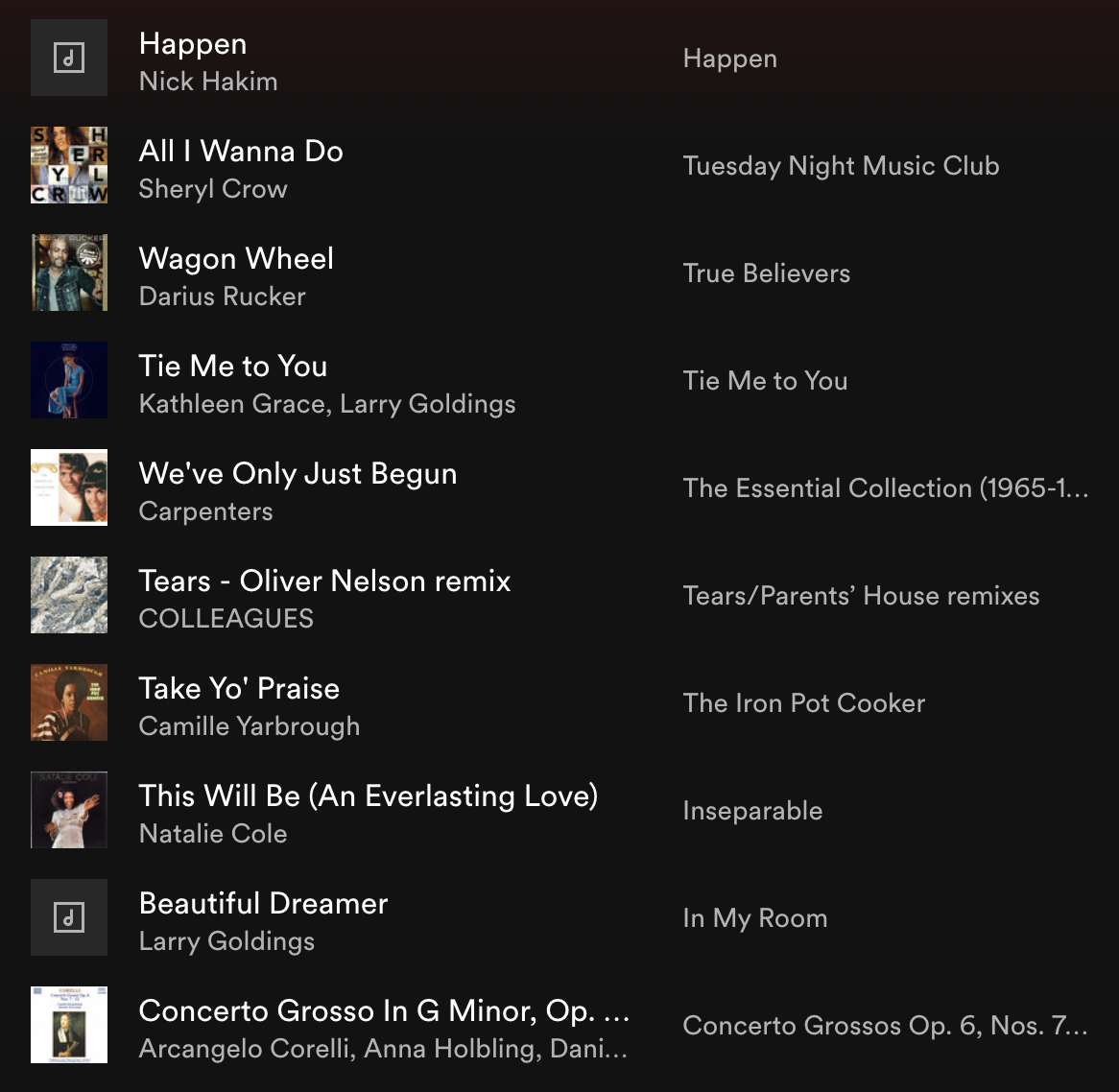Open the Sheryl Crow album cover thumbnail
1119x1092 pixels.
click(x=69, y=165)
